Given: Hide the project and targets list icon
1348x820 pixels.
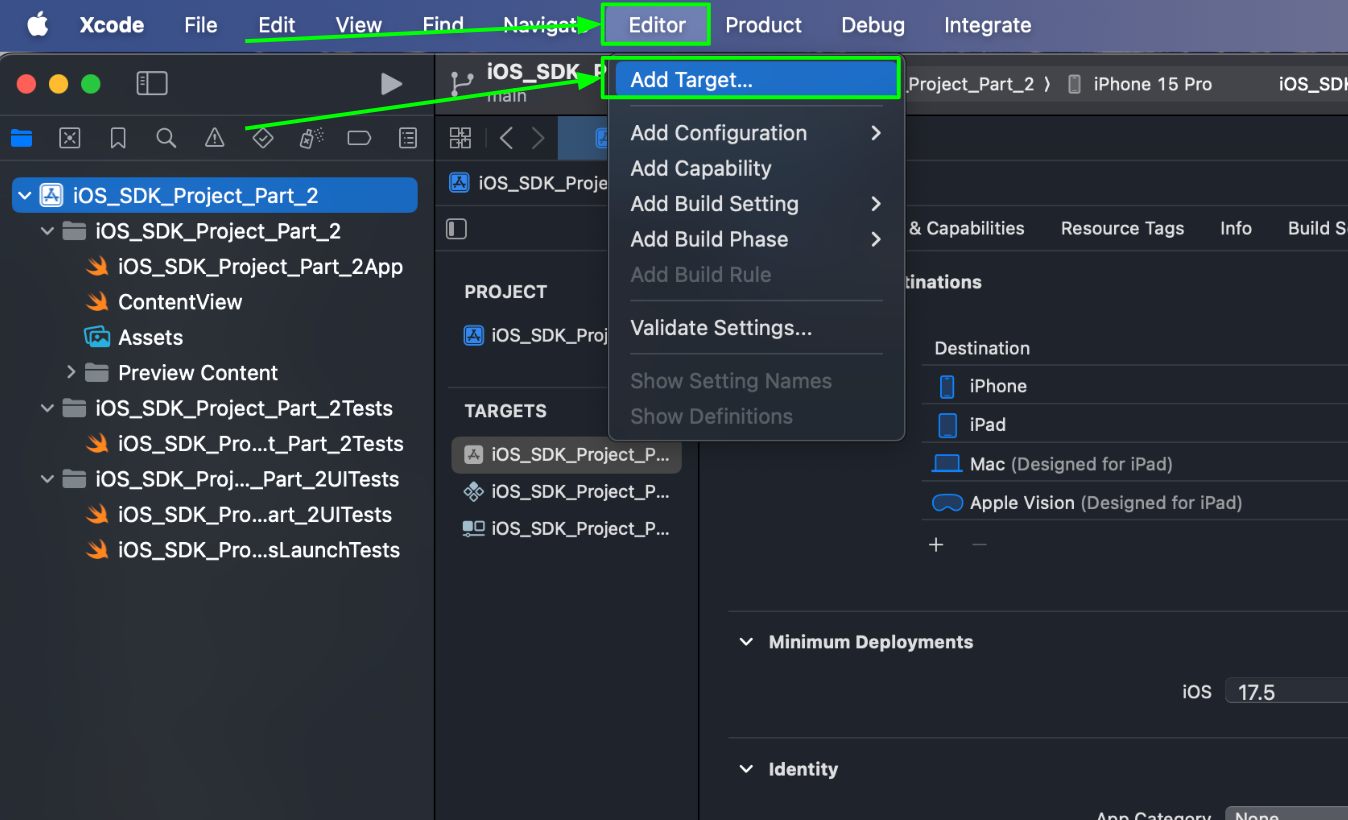Looking at the screenshot, I should point(457,230).
